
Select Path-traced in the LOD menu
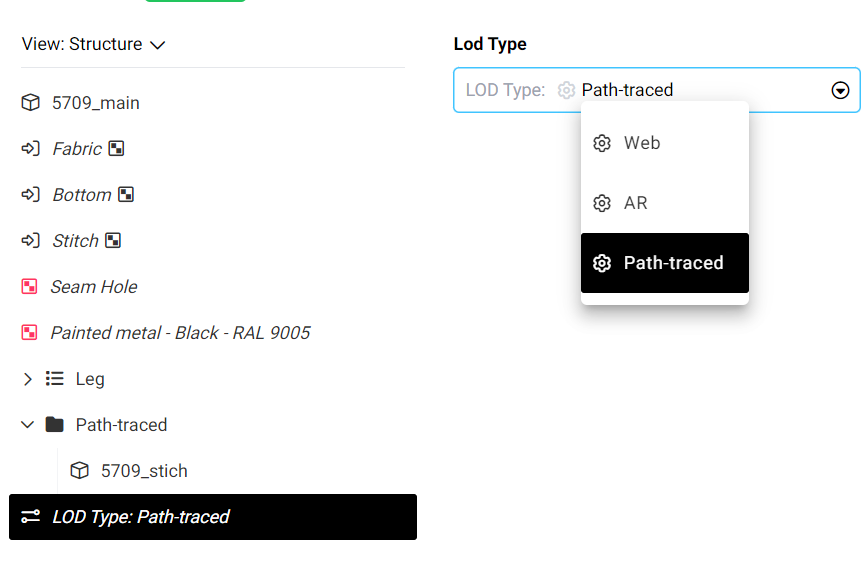pyautogui.click(x=664, y=263)
